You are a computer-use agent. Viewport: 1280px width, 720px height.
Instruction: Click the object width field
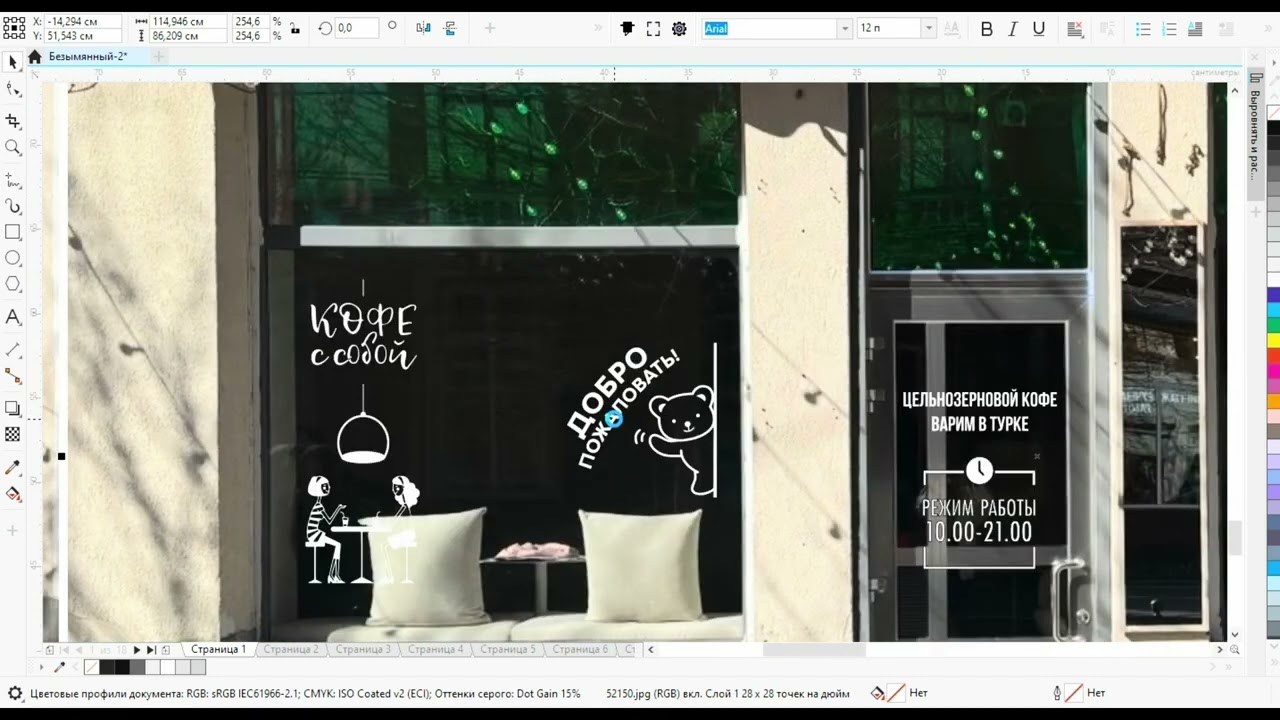coord(187,21)
